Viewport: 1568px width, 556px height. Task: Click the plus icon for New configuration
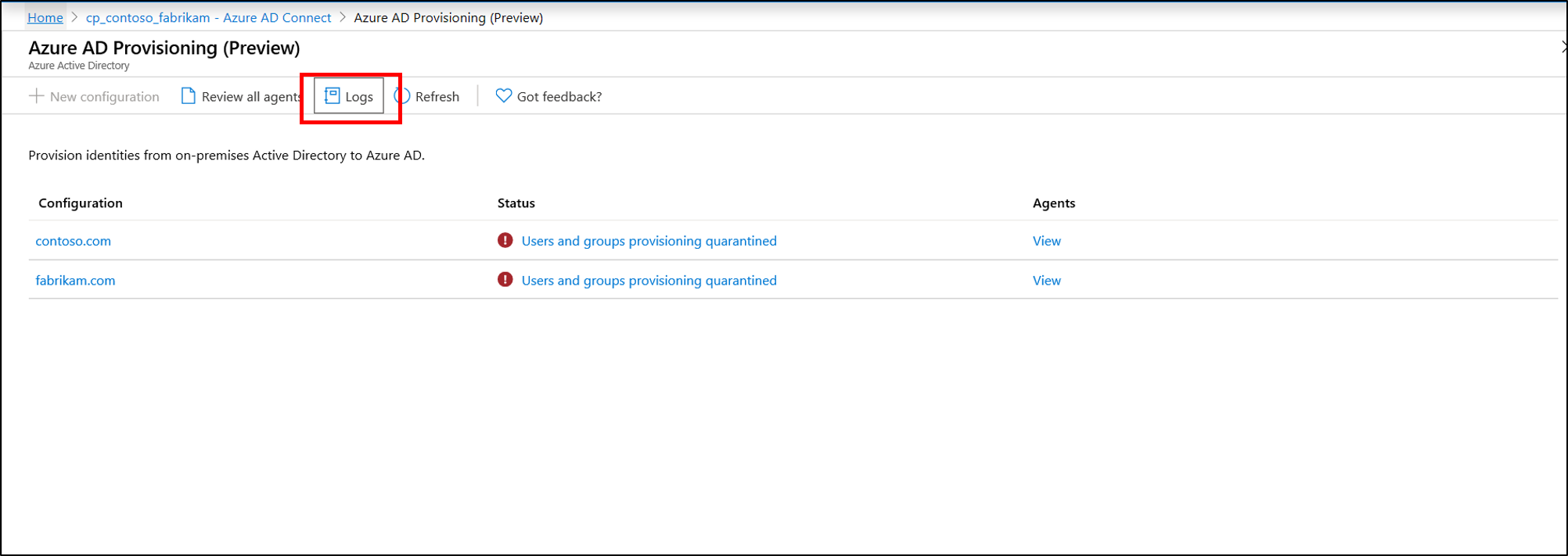36,96
